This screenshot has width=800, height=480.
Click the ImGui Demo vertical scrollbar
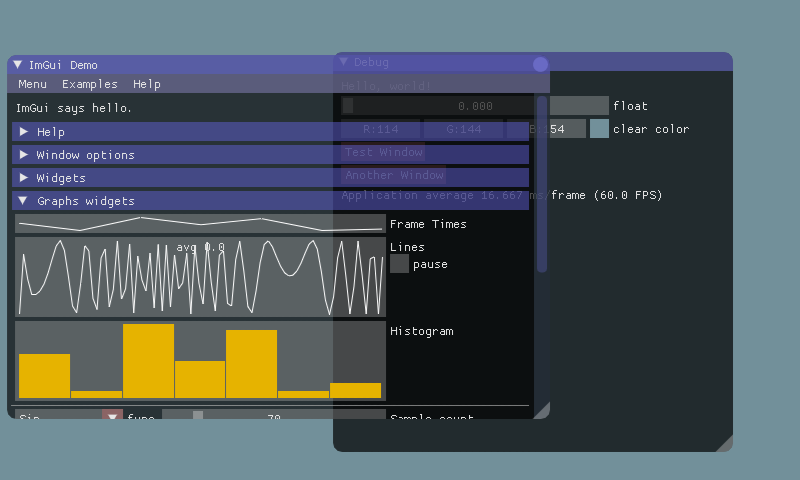tap(542, 184)
